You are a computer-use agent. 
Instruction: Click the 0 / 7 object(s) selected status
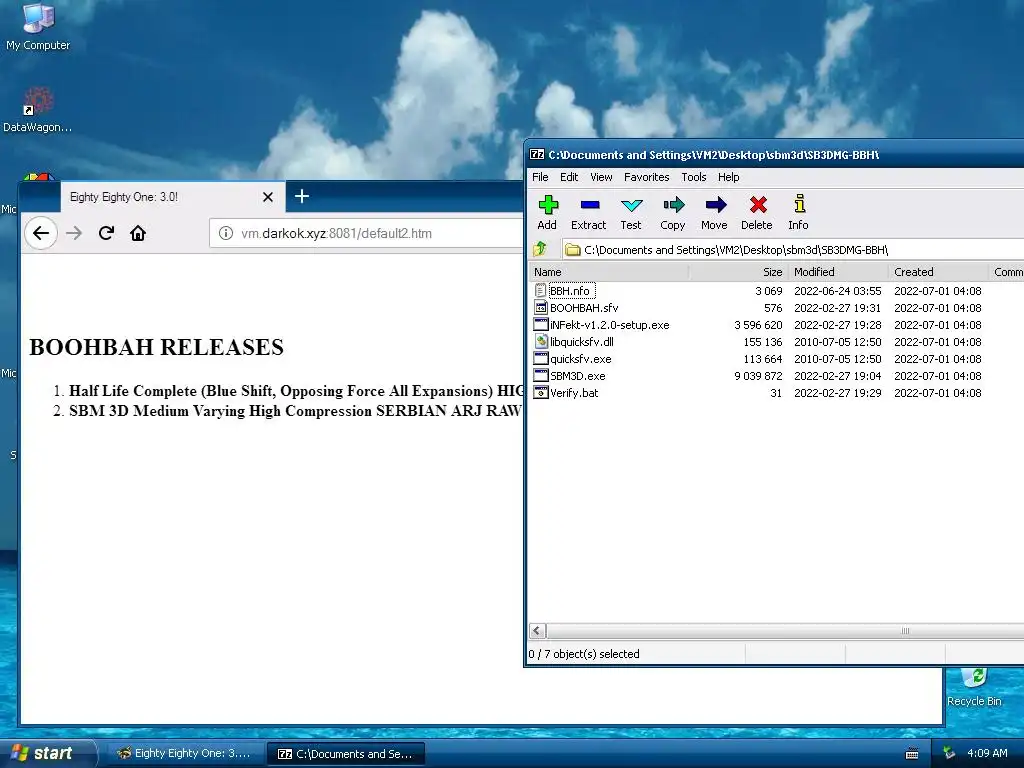[x=584, y=654]
